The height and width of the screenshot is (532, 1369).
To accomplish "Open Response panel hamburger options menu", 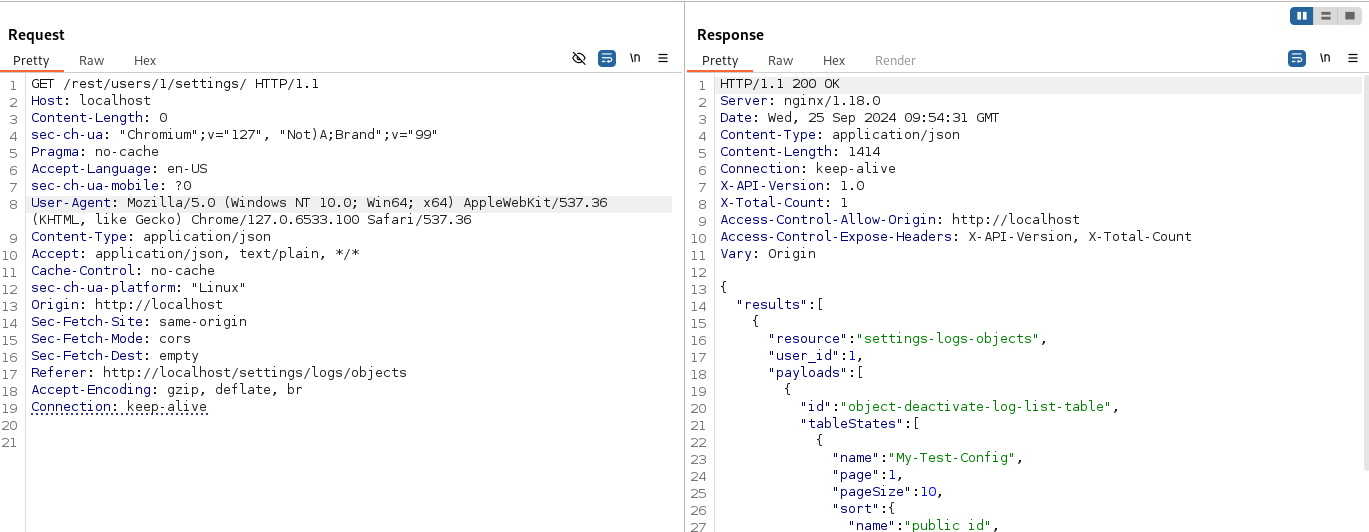I will [x=1352, y=59].
